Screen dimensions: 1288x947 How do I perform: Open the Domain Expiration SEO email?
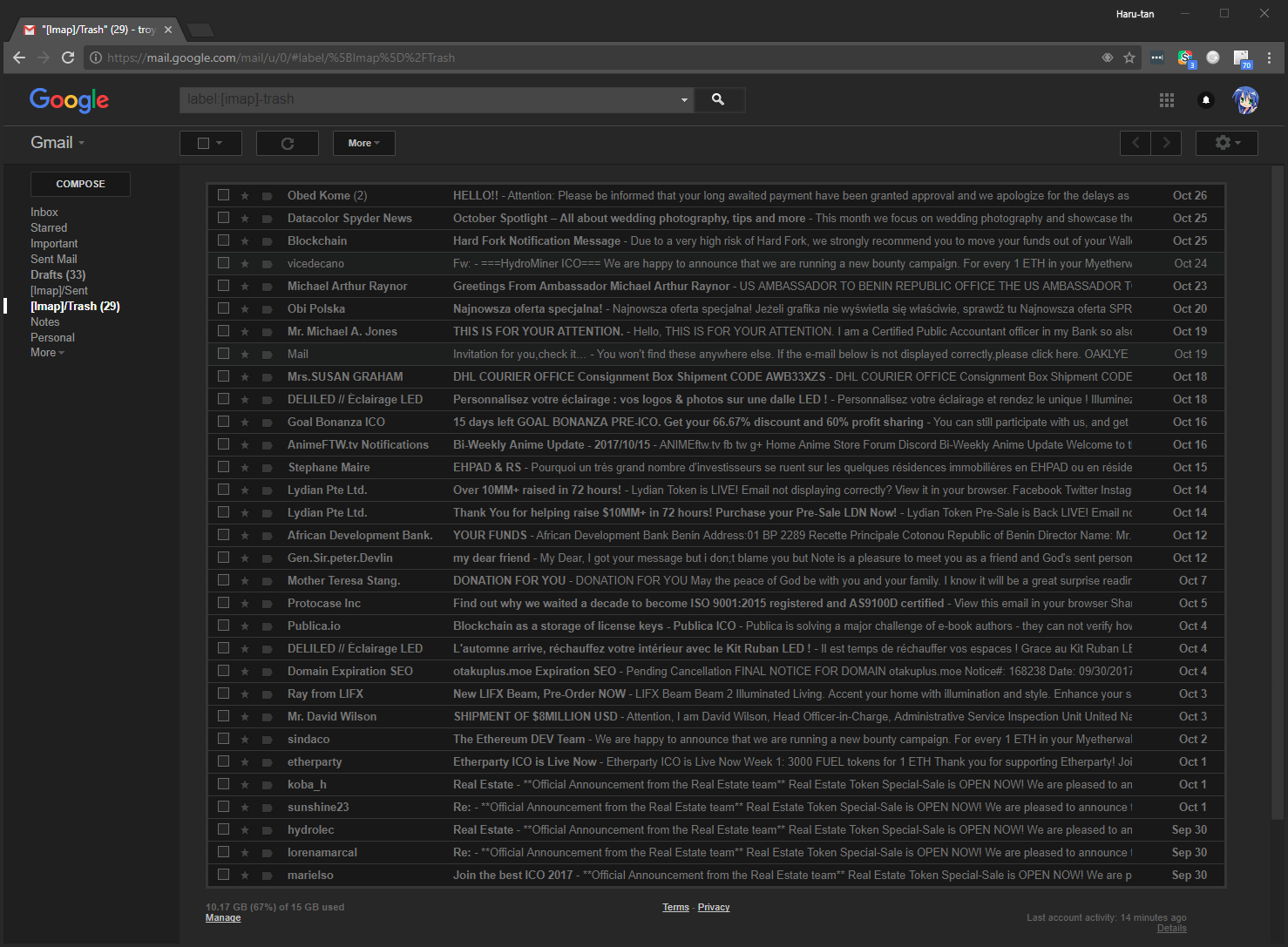pos(715,672)
